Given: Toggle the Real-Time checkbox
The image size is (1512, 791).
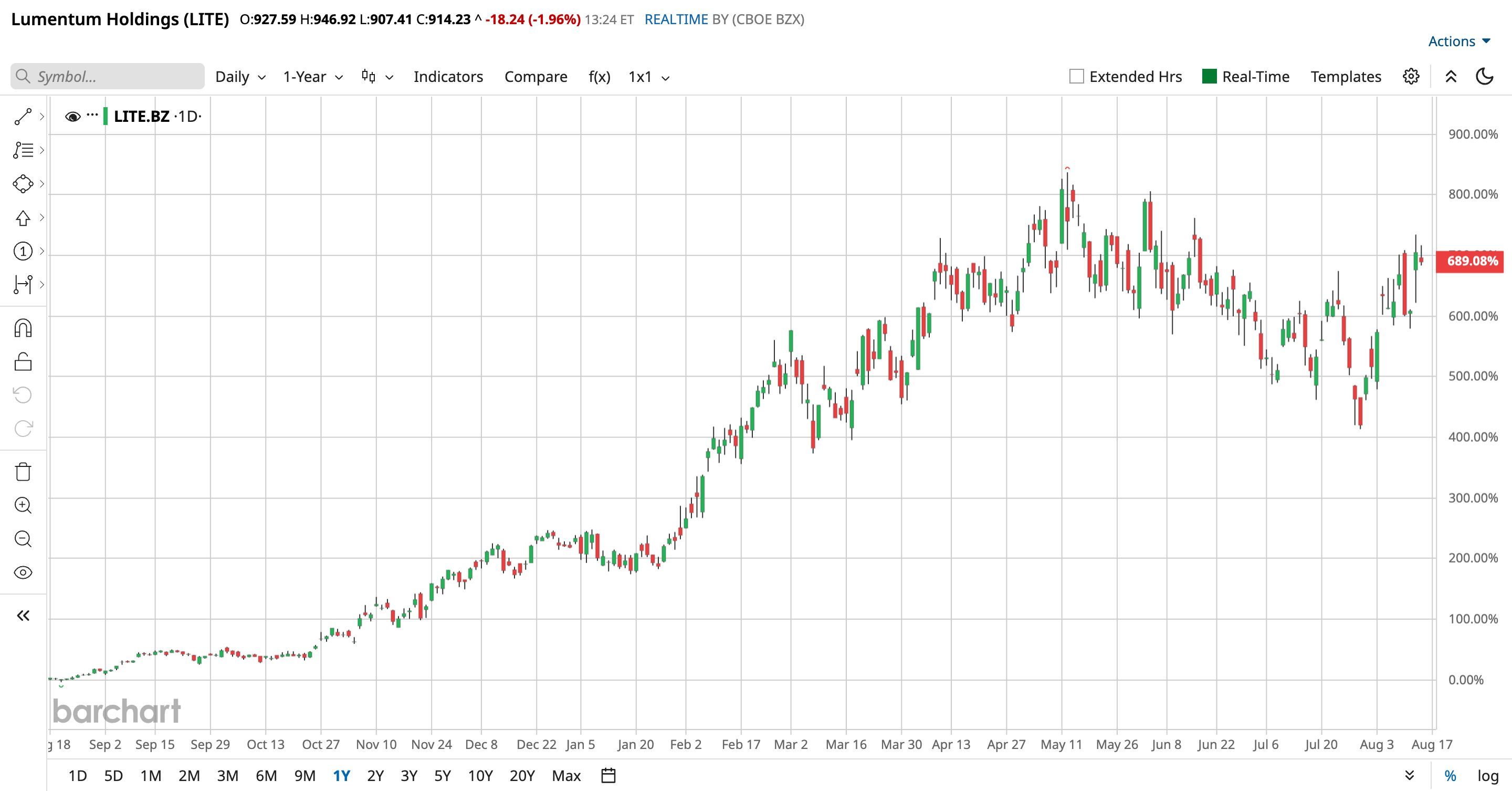Looking at the screenshot, I should [1209, 76].
